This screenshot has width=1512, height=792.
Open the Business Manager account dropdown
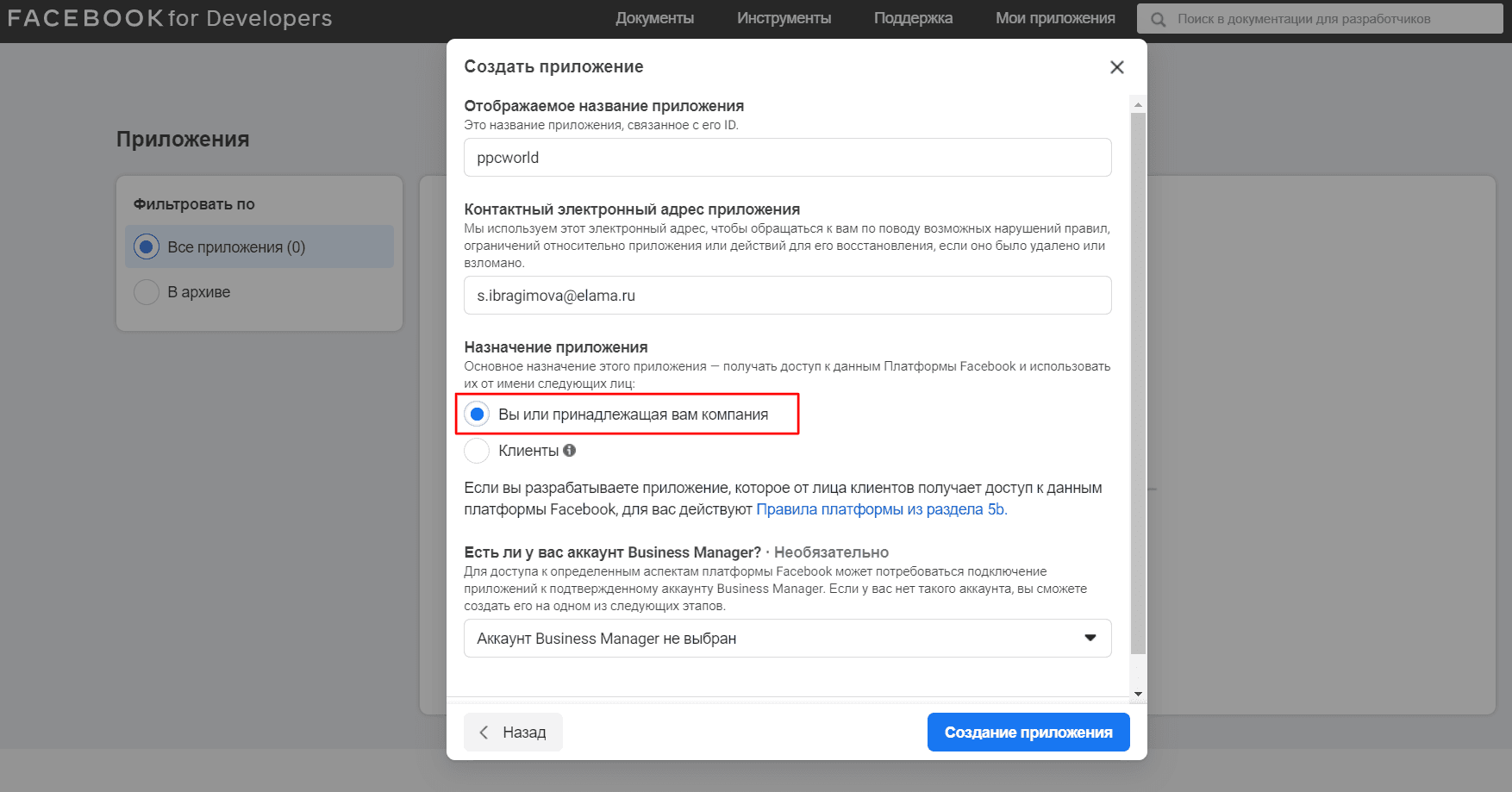click(x=787, y=639)
